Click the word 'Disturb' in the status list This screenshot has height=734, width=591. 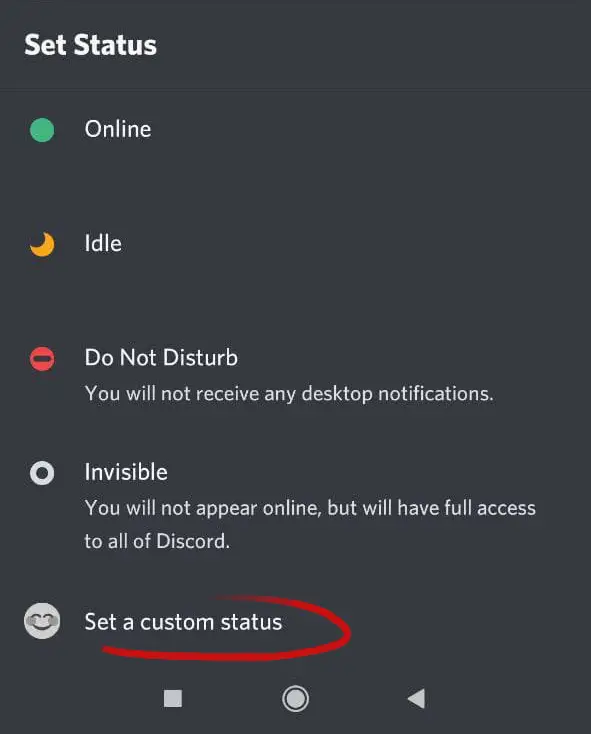[x=201, y=358]
